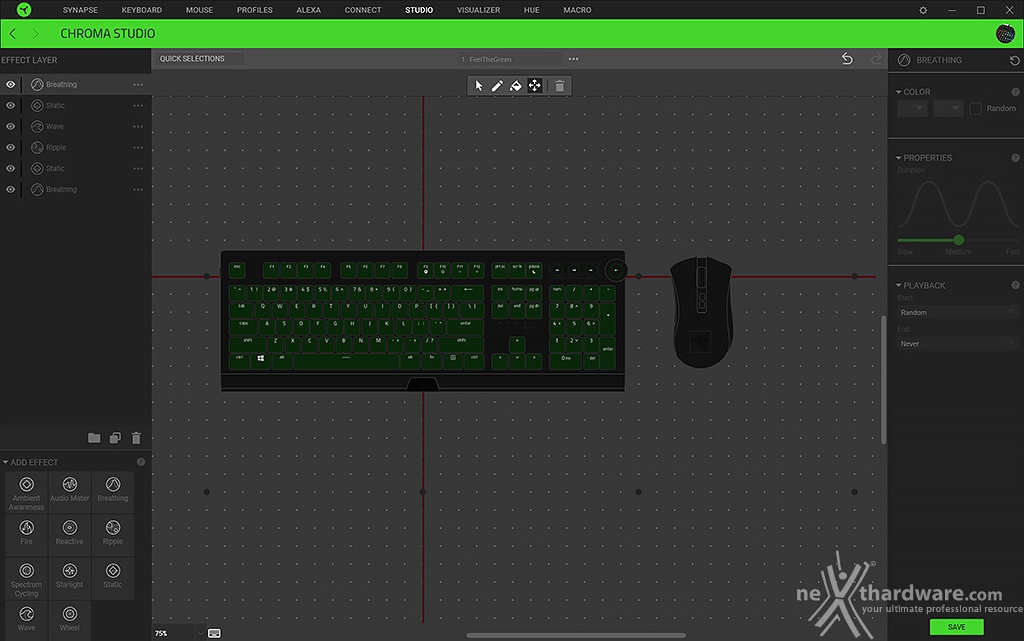Image resolution: width=1024 pixels, height=641 pixels.
Task: Hide the Static layer directly below Ripple
Action: (10, 168)
